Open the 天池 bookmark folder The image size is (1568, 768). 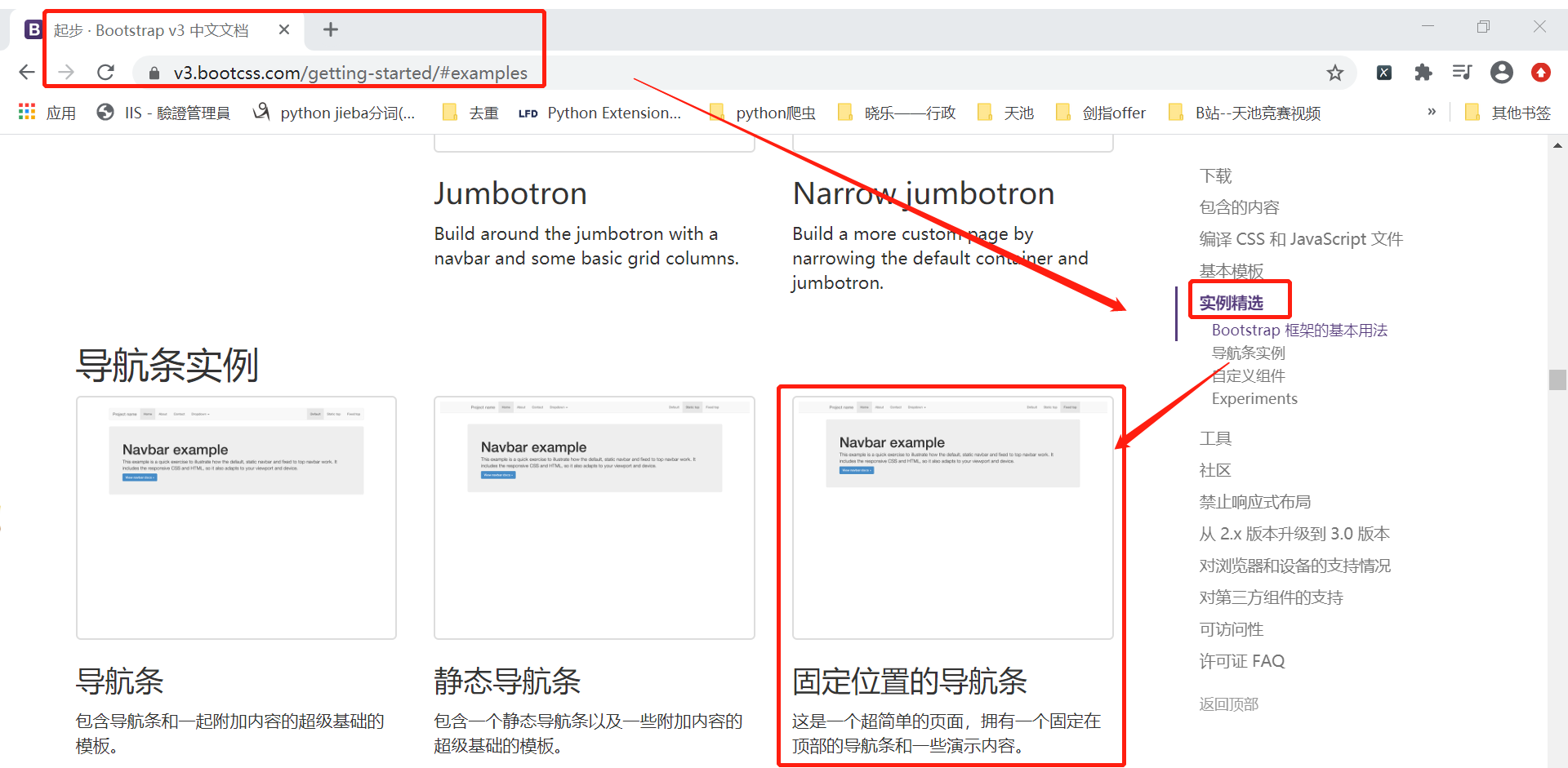point(1005,113)
